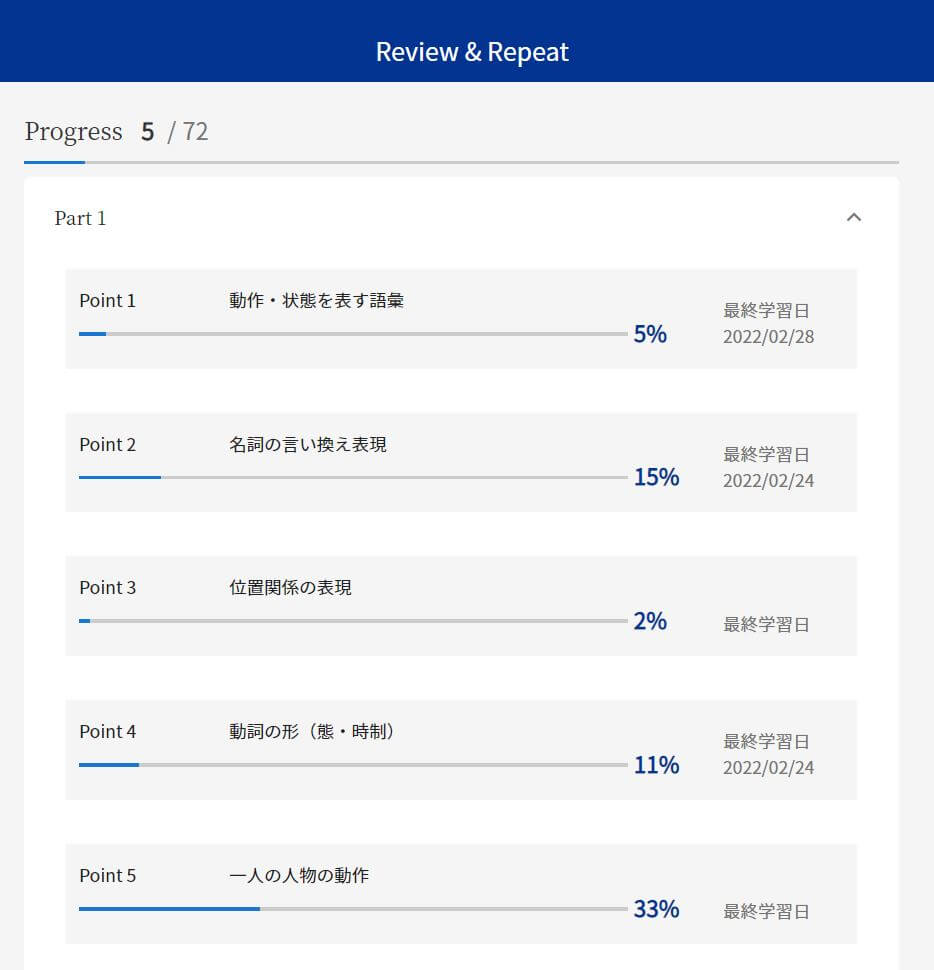Click the 2022/02/28 last study date
This screenshot has width=934, height=970.
pos(768,337)
